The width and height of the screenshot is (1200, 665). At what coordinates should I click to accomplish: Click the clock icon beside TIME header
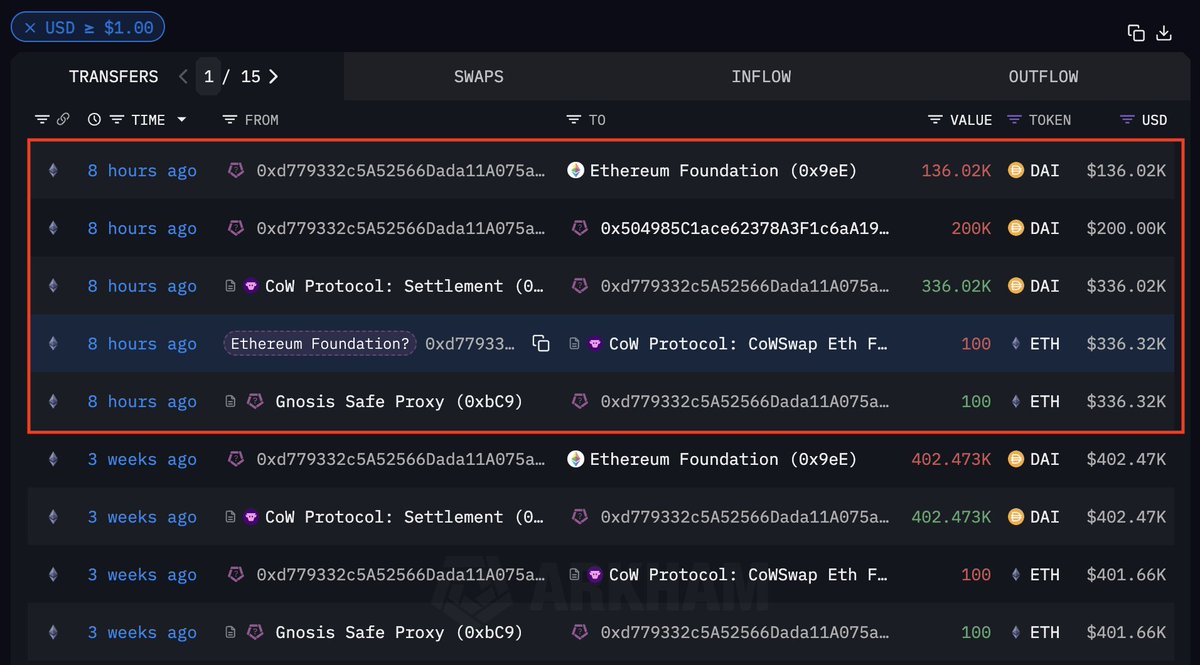94,120
